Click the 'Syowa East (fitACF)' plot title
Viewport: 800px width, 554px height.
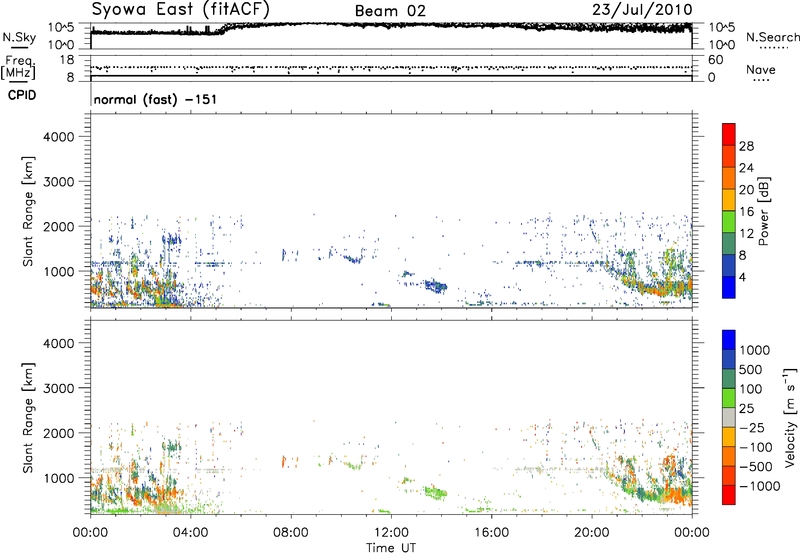181,9
